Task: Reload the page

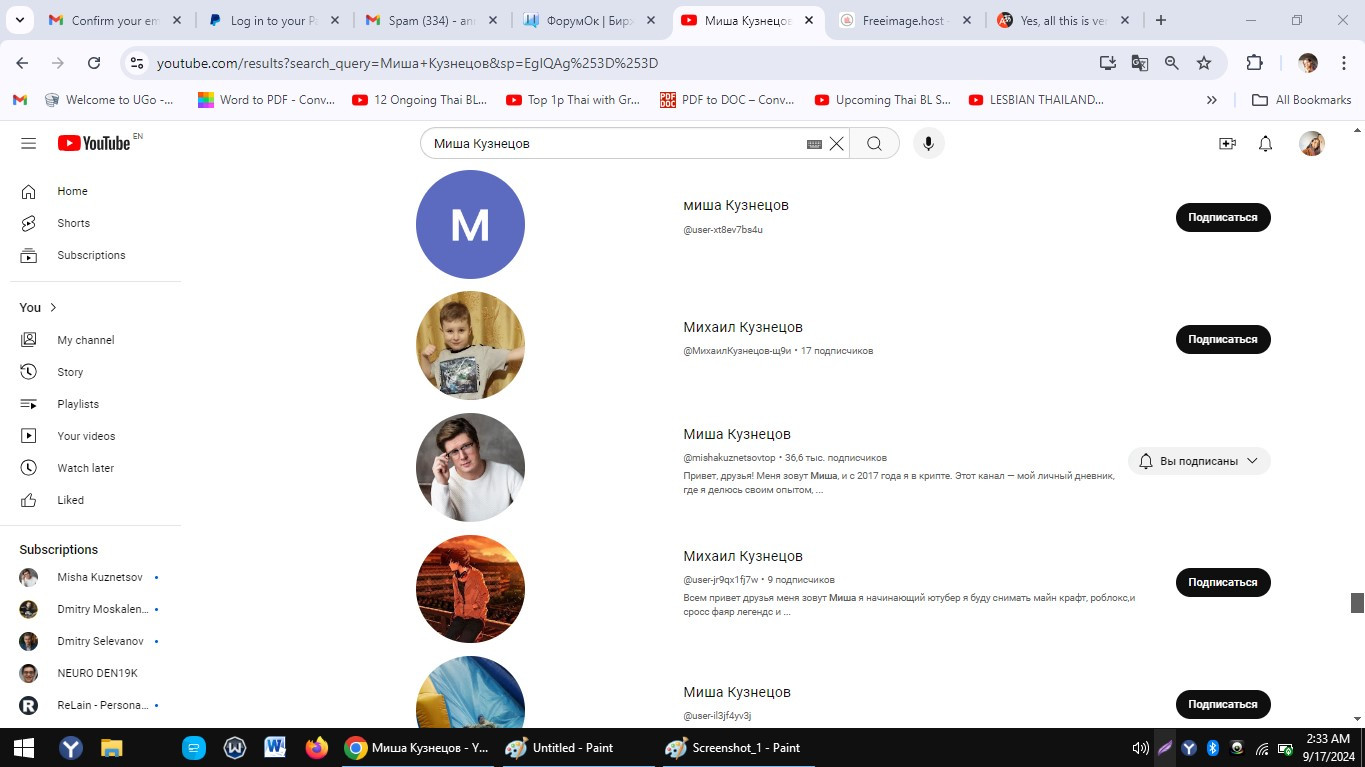Action: pyautogui.click(x=94, y=63)
